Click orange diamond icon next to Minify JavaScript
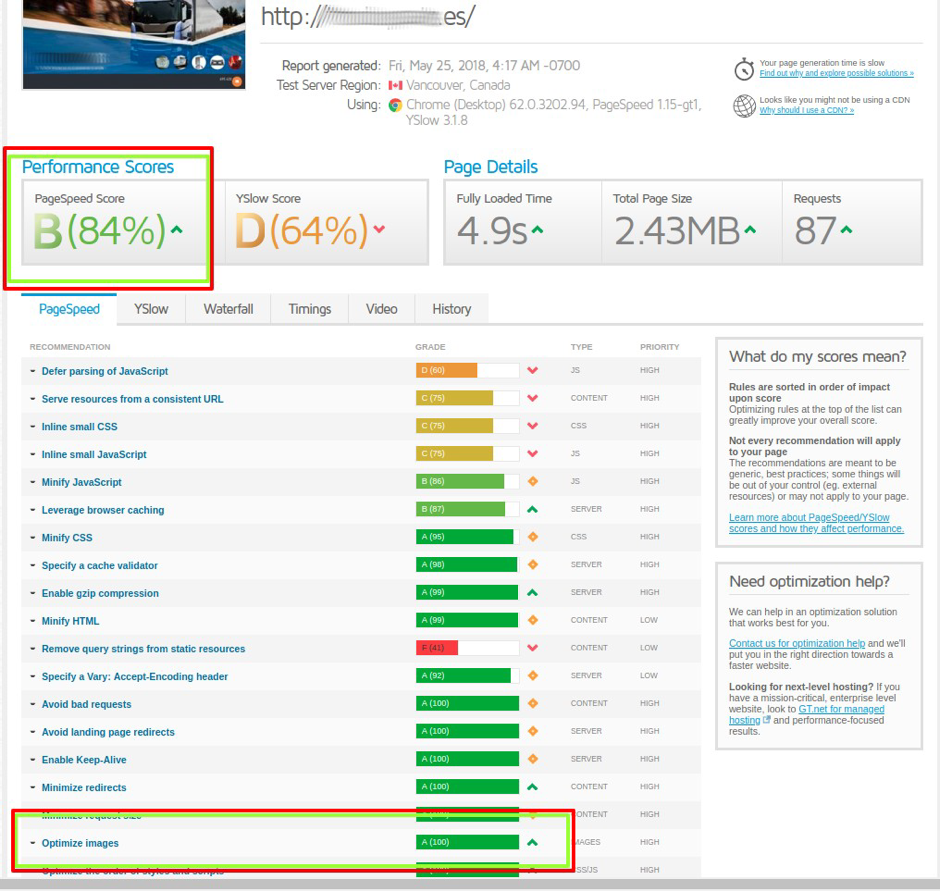Viewport: 940px width, 892px height. (532, 482)
